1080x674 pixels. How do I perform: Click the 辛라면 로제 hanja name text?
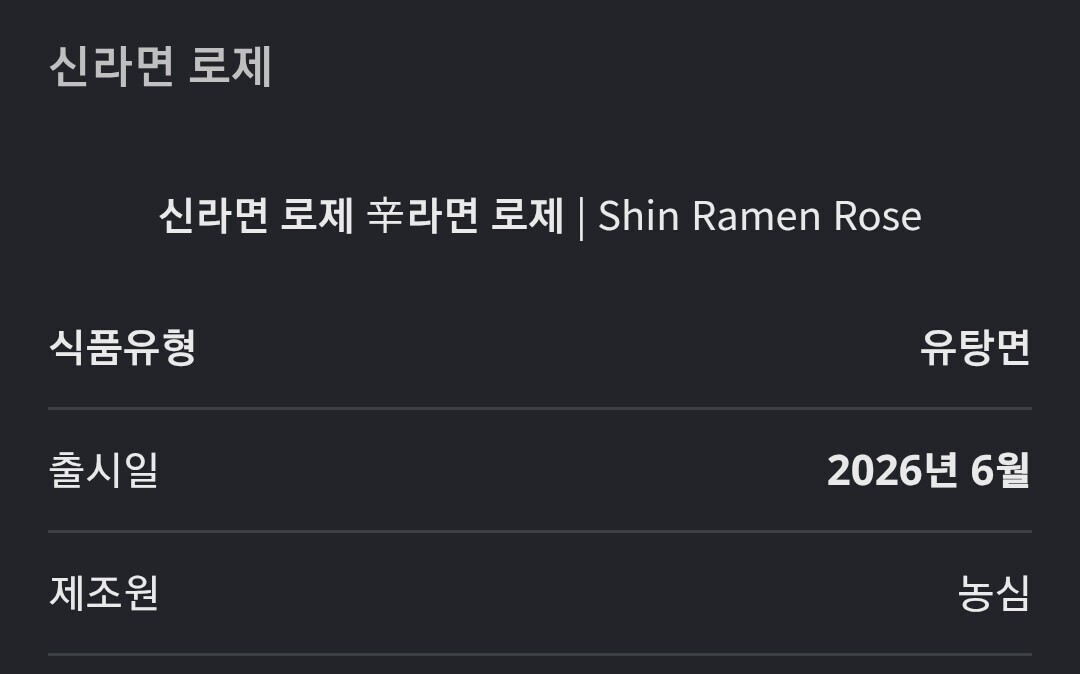pos(465,215)
